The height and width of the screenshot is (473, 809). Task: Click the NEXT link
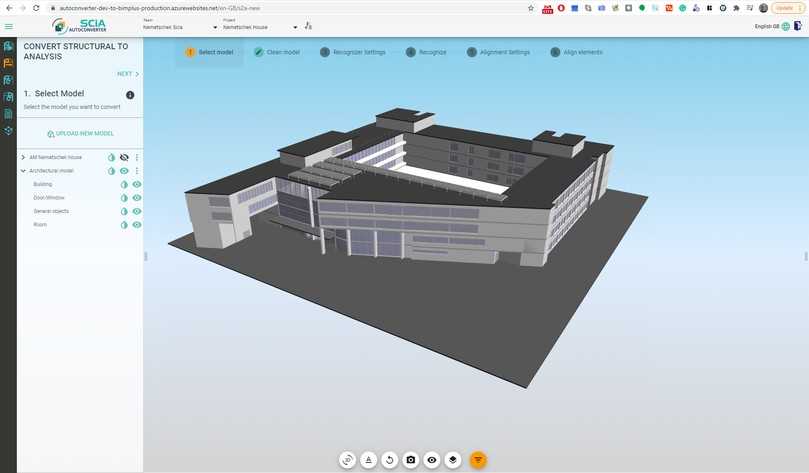pyautogui.click(x=127, y=74)
